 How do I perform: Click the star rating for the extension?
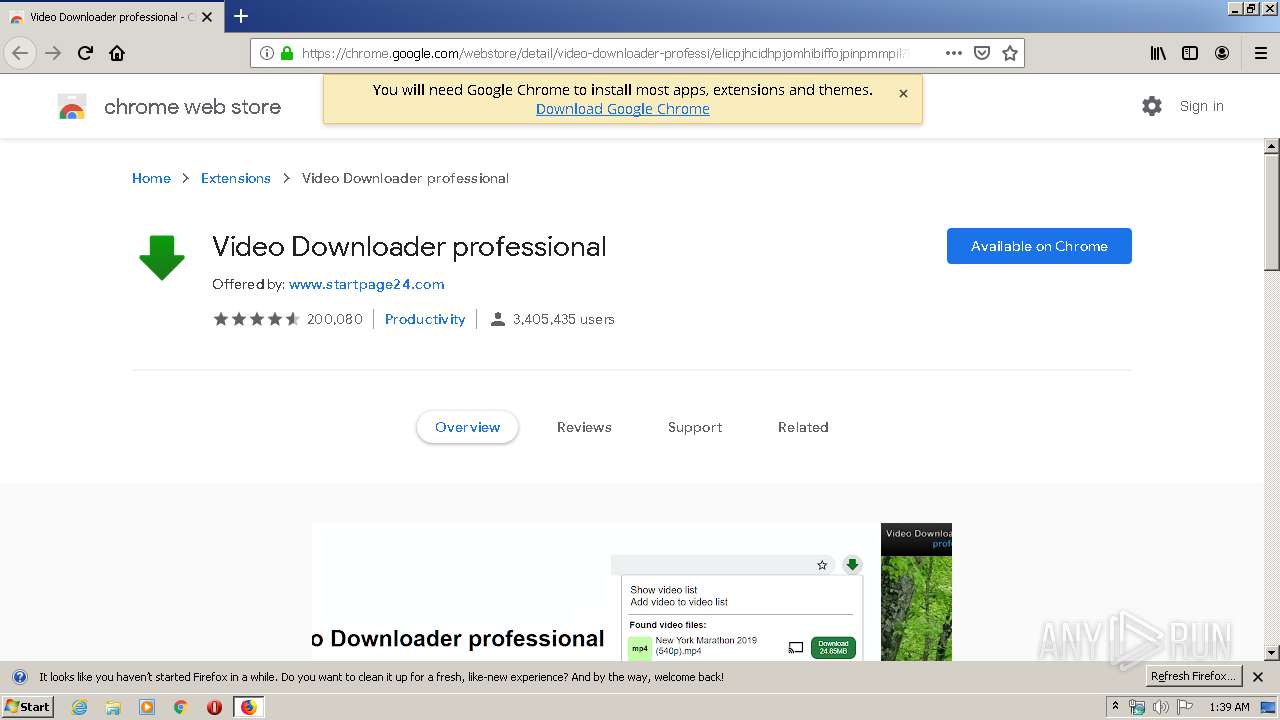pos(256,319)
